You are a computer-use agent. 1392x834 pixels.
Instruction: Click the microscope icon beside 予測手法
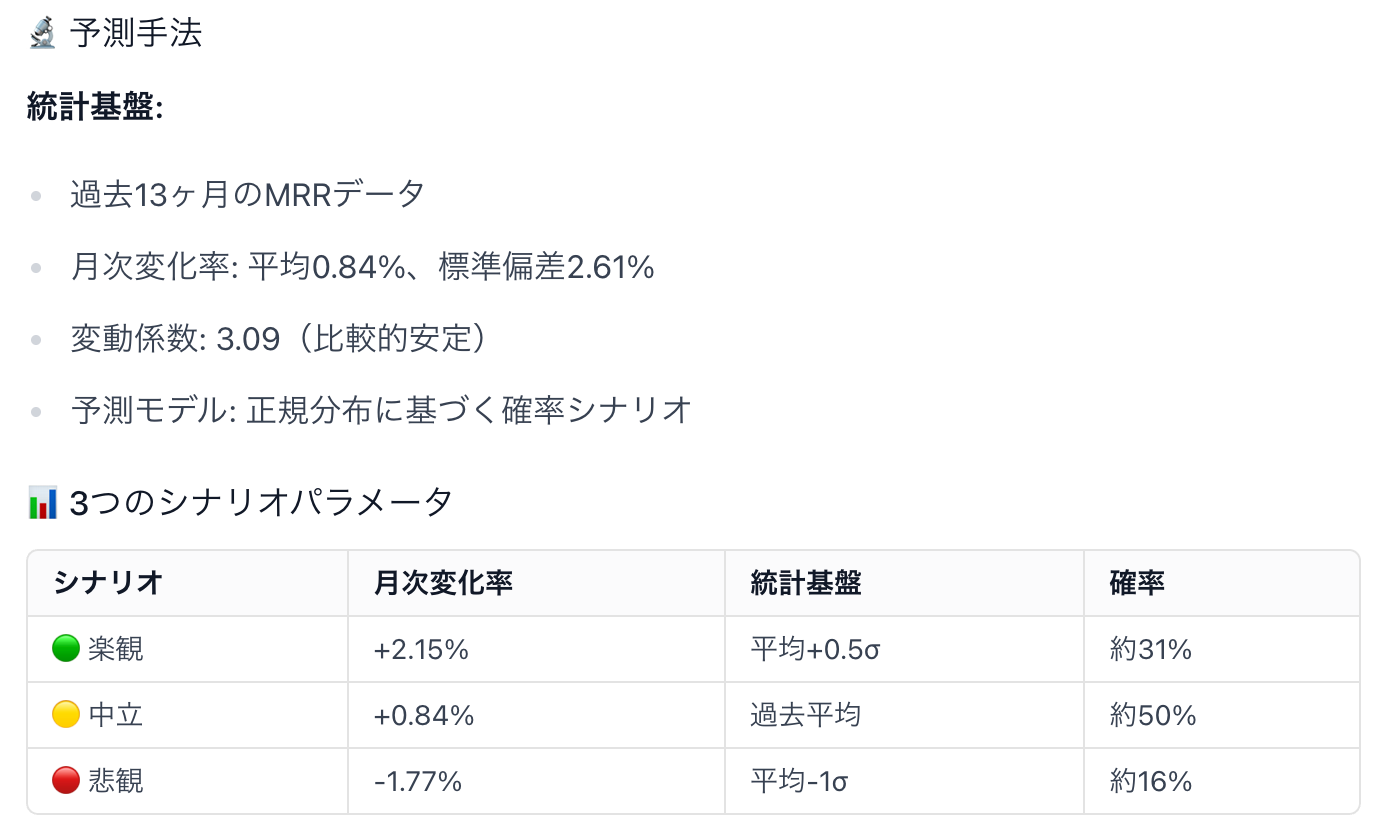click(x=42, y=34)
